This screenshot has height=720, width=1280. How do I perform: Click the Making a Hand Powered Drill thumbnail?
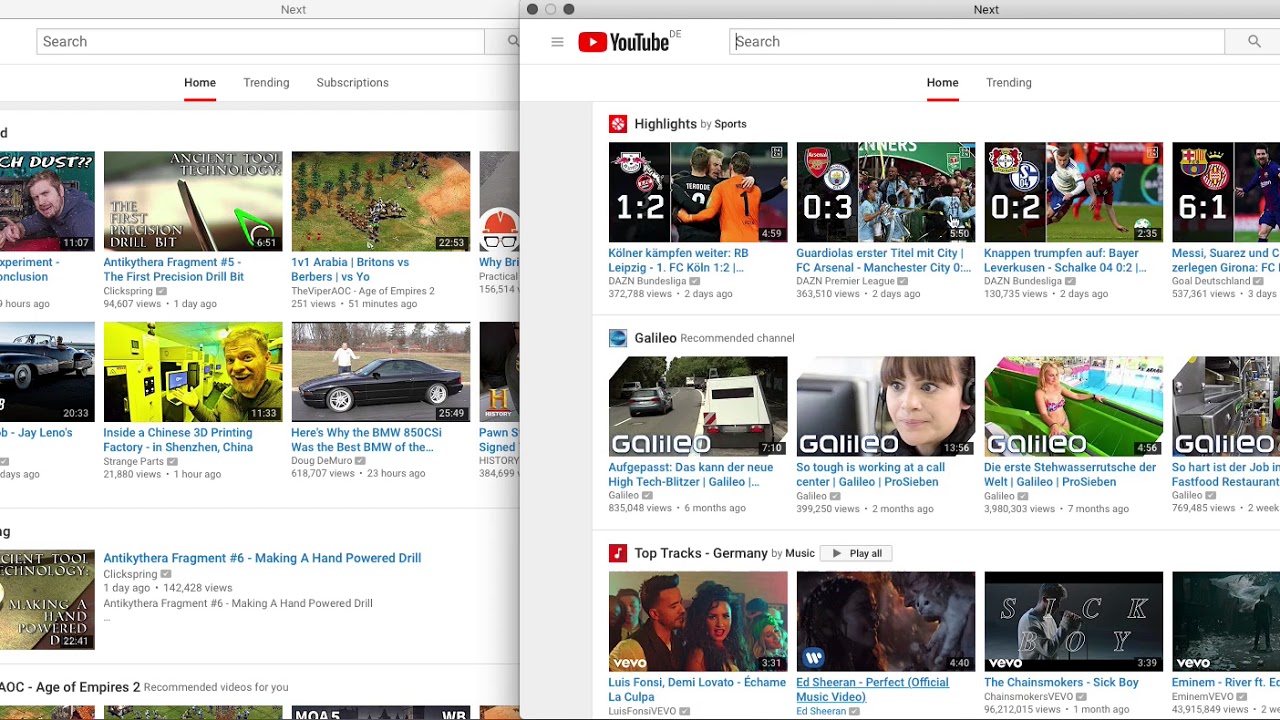pyautogui.click(x=47, y=599)
